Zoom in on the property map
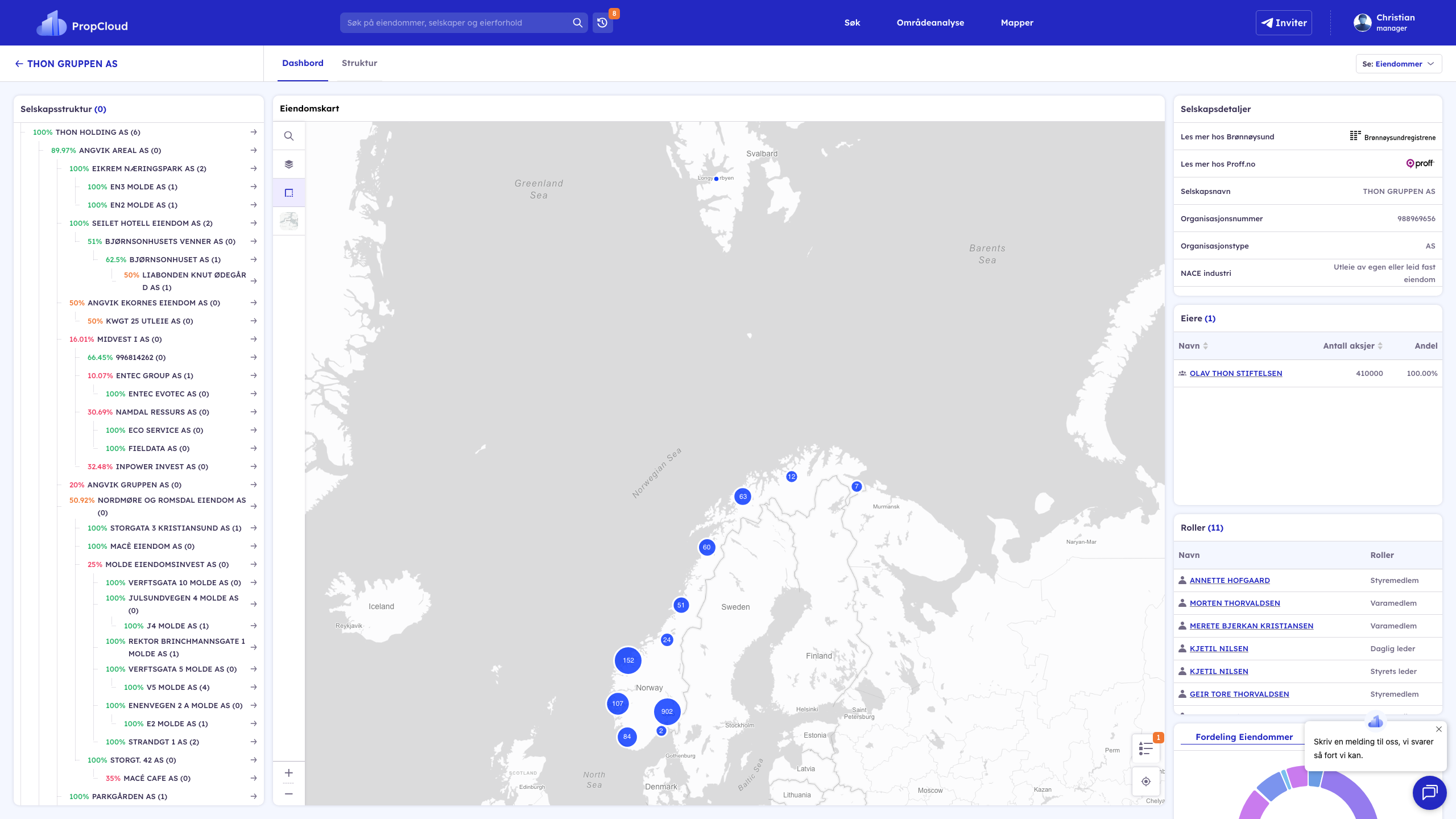1456x819 pixels. [289, 773]
